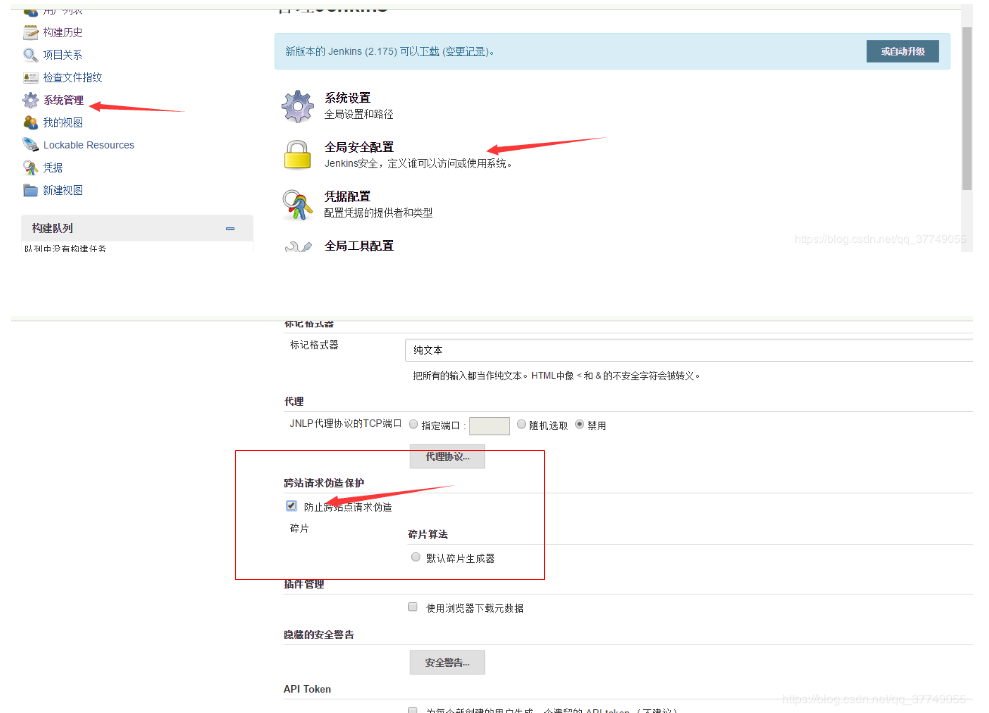Open Lockable Resources link
This screenshot has width=989, height=713.
[88, 144]
